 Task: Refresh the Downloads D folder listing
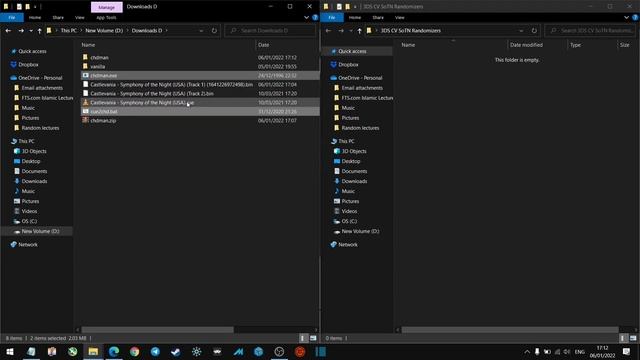(214, 31)
